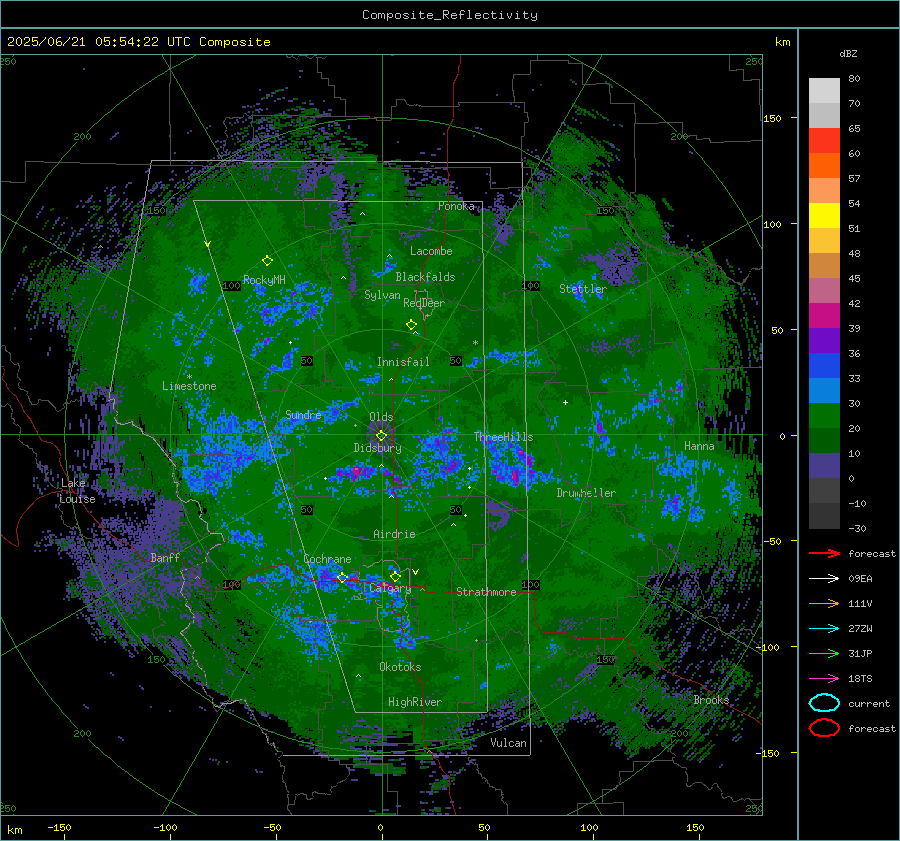Click the RedDeer city label
The width and height of the screenshot is (900, 841).
(424, 303)
